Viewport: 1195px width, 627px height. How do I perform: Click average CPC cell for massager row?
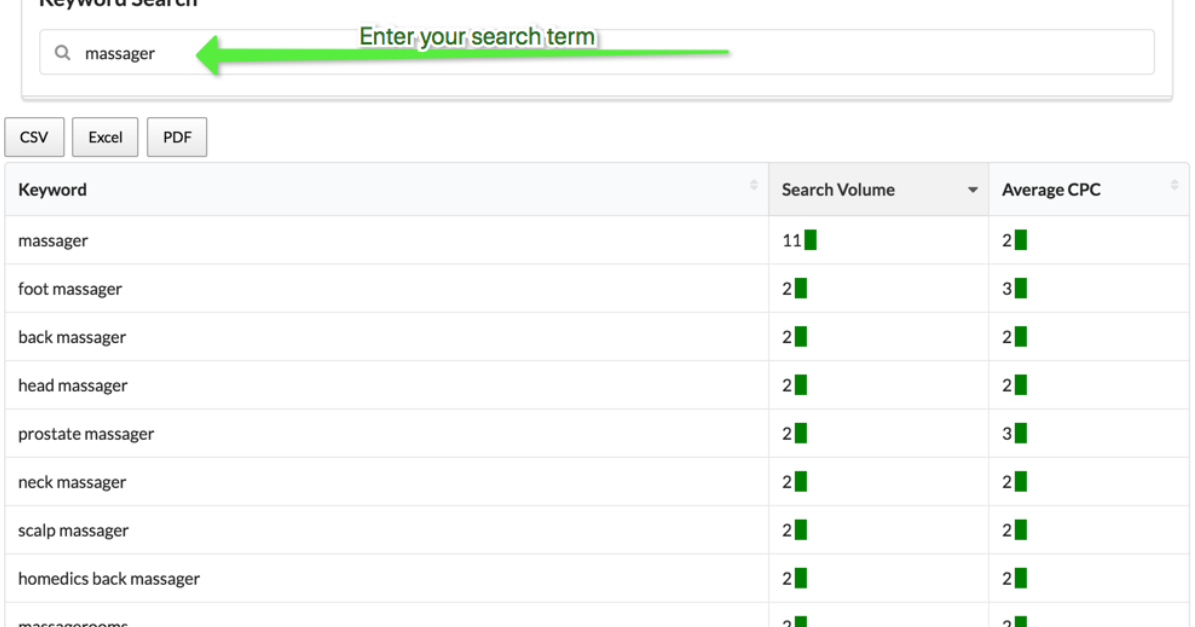(1089, 241)
